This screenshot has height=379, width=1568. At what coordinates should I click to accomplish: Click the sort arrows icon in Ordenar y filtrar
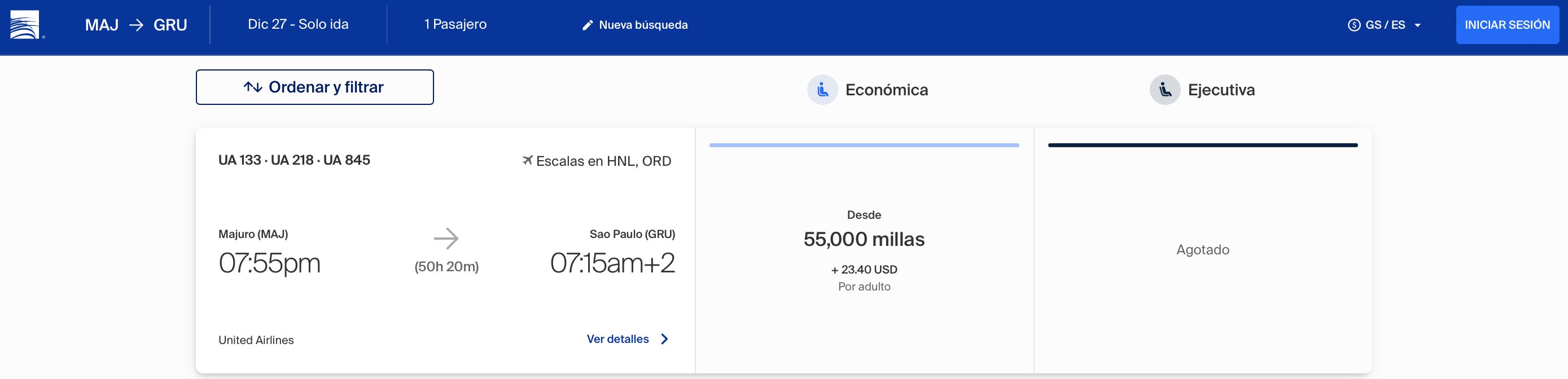click(253, 87)
